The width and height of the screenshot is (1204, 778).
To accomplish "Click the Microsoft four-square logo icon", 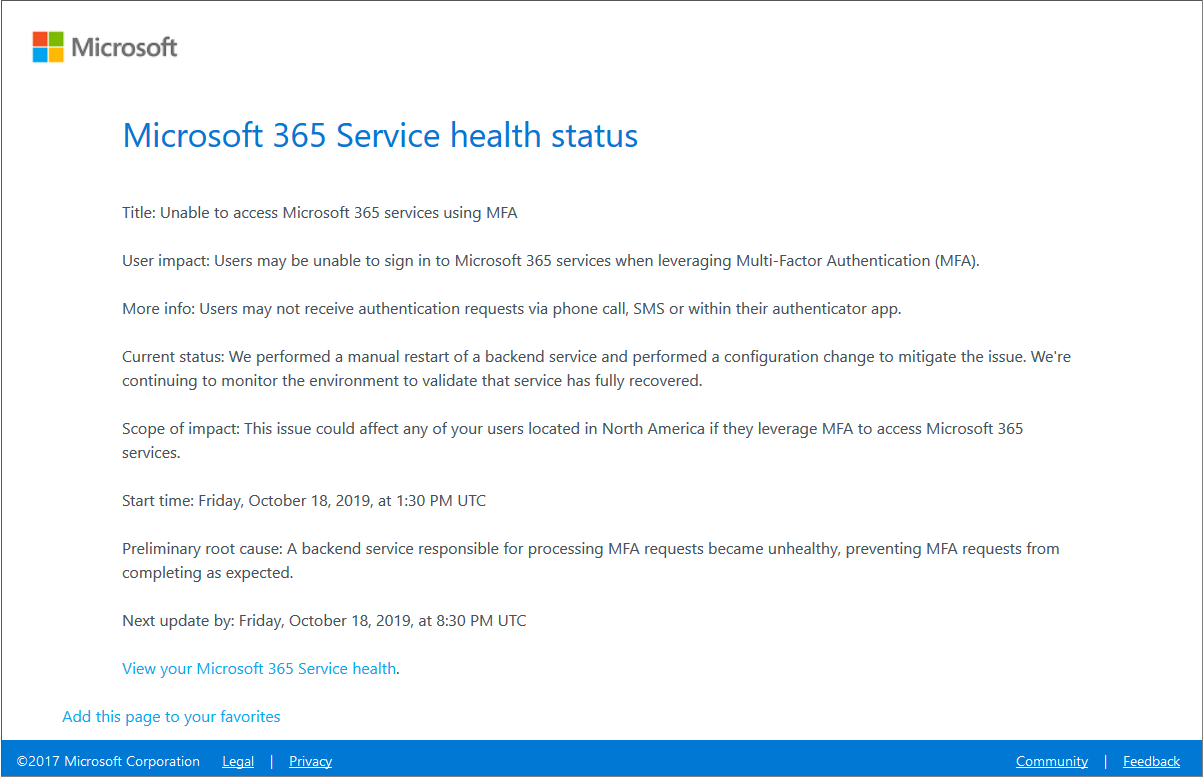I will click(48, 47).
